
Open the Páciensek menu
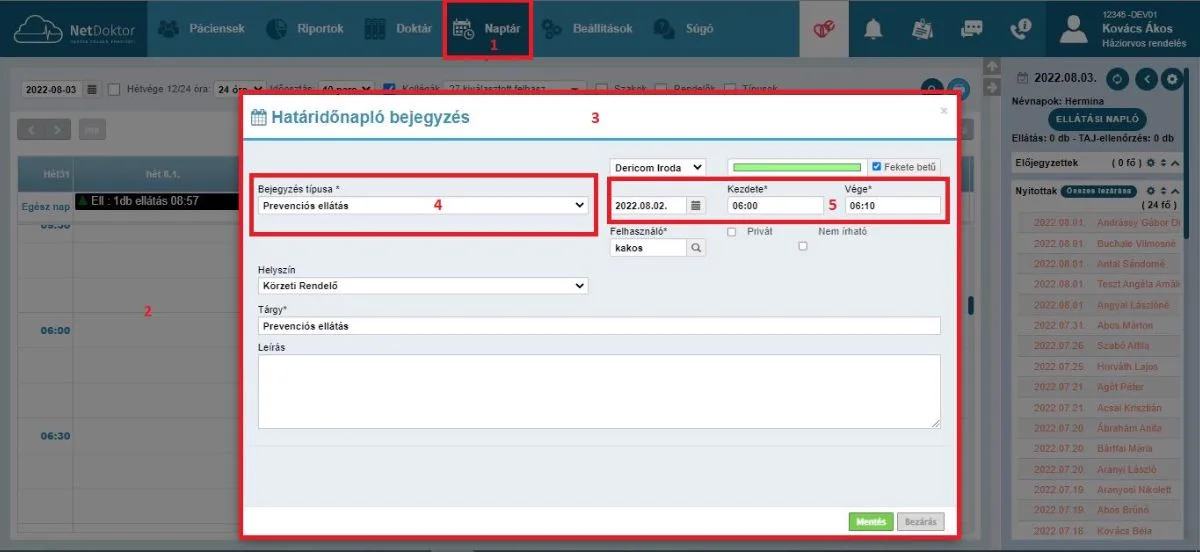(201, 29)
